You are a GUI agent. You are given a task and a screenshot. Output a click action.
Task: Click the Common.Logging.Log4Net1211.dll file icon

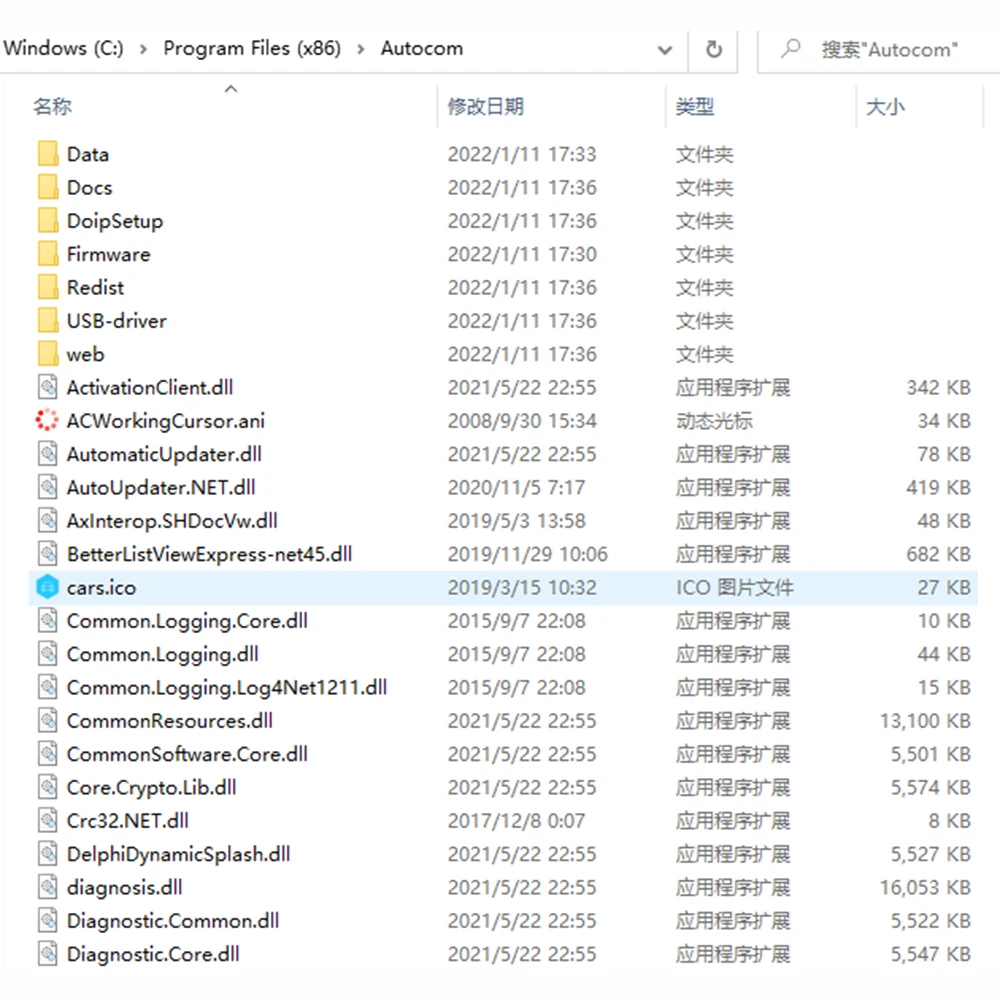[48, 687]
